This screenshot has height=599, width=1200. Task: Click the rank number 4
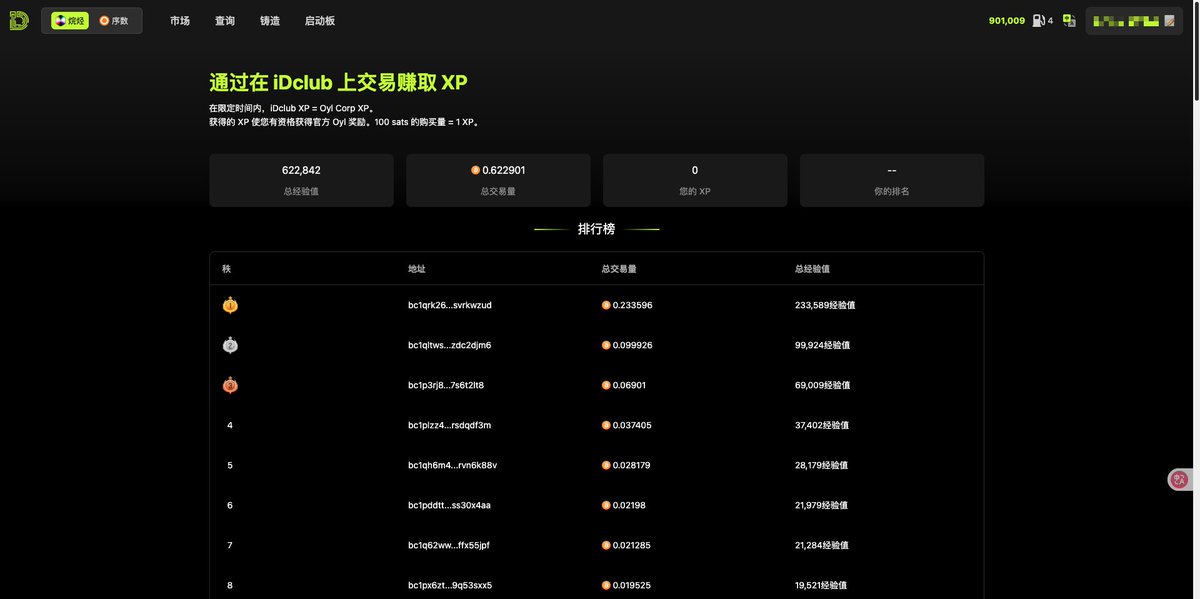pyautogui.click(x=230, y=425)
